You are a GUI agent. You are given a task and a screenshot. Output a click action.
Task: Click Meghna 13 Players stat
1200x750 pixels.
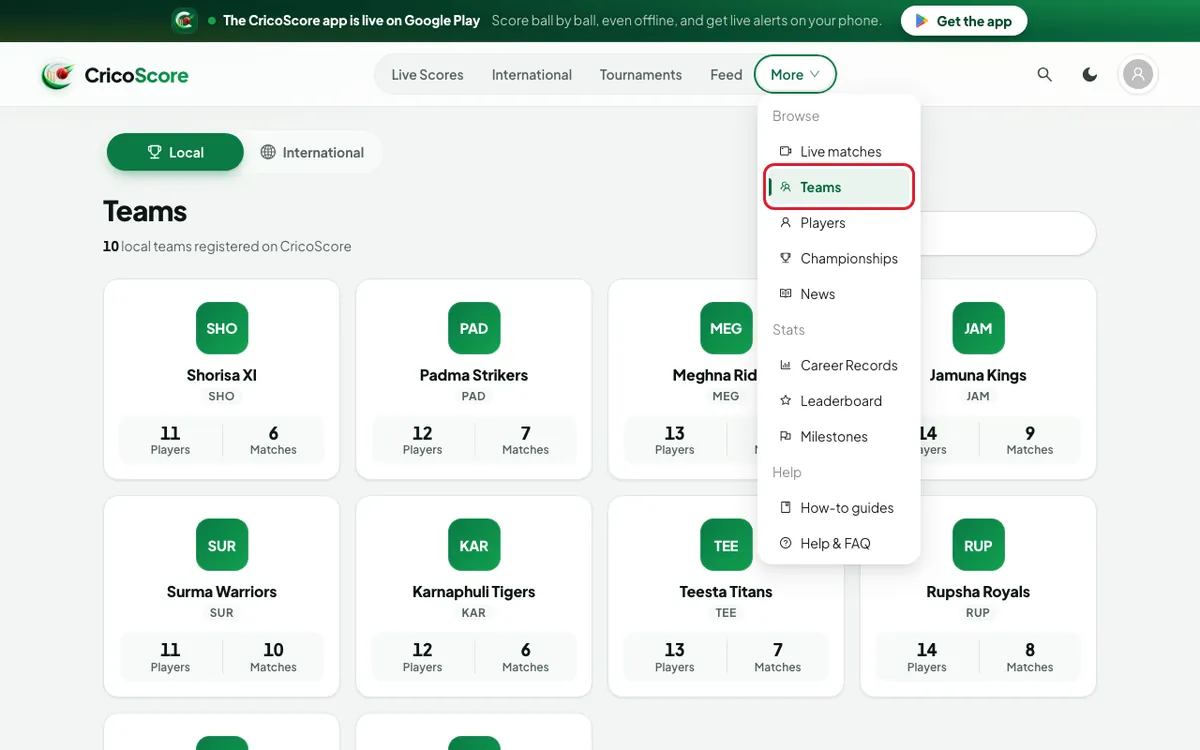(674, 440)
